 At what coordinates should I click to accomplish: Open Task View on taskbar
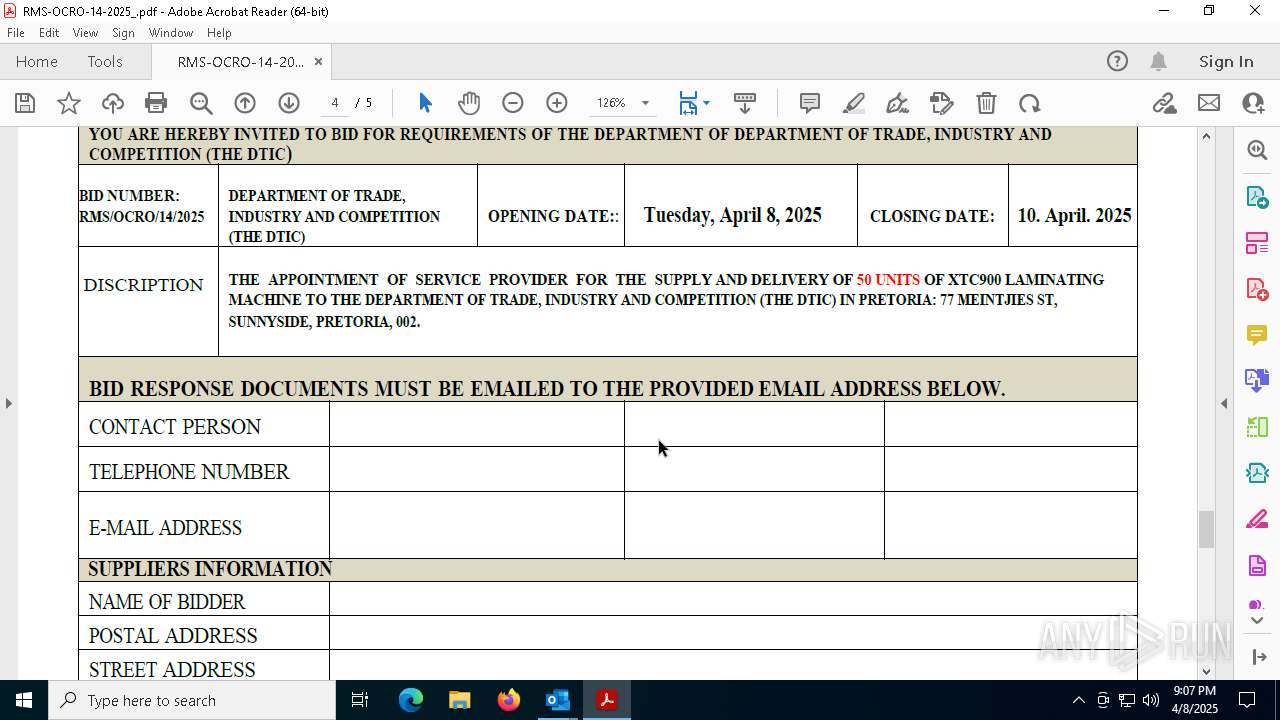point(360,700)
